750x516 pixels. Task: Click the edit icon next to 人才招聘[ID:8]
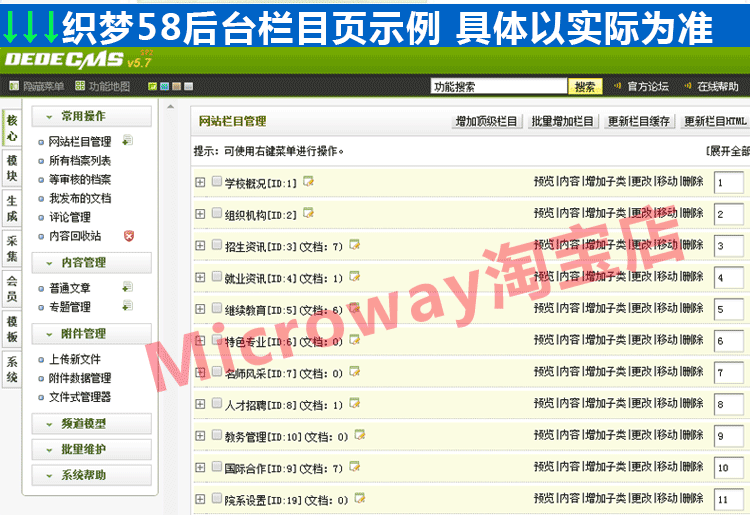pos(354,404)
